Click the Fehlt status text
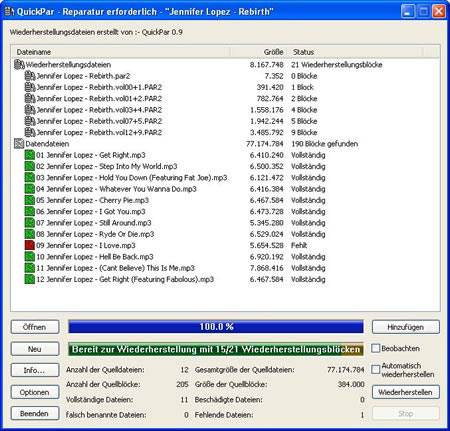The width and height of the screenshot is (450, 431). (x=299, y=245)
